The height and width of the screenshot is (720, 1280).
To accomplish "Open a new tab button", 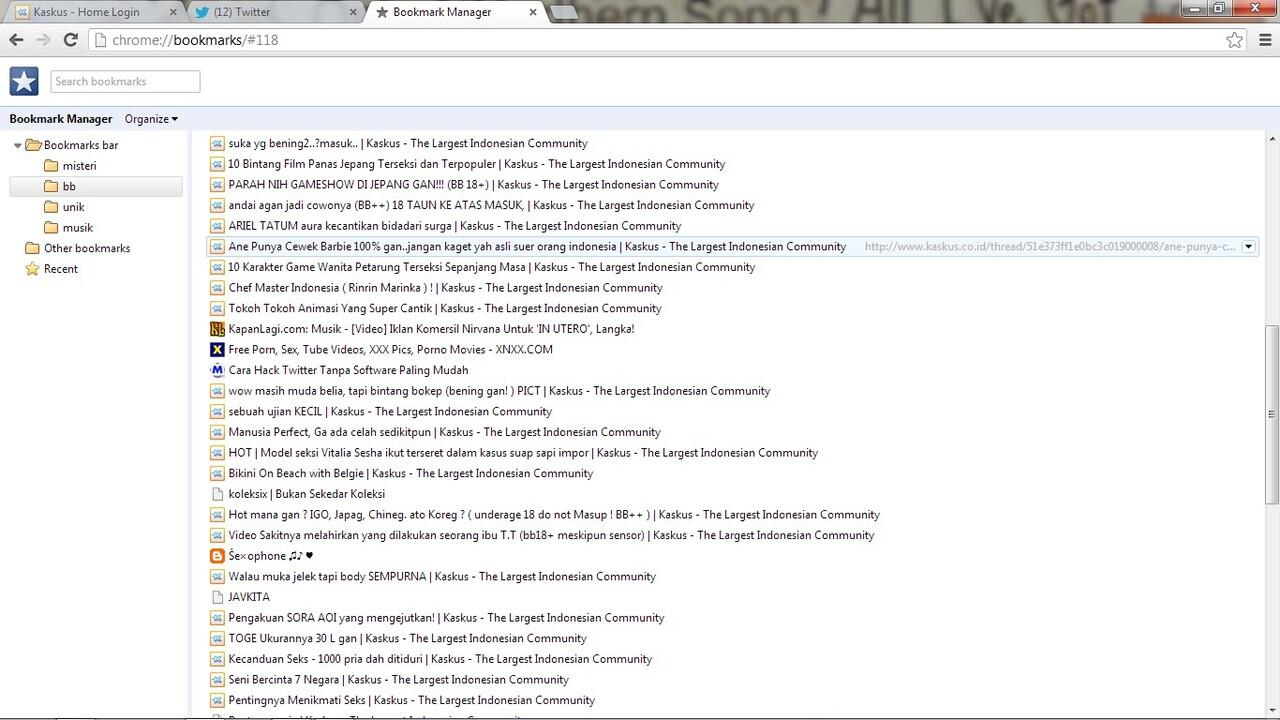I will 564,13.
